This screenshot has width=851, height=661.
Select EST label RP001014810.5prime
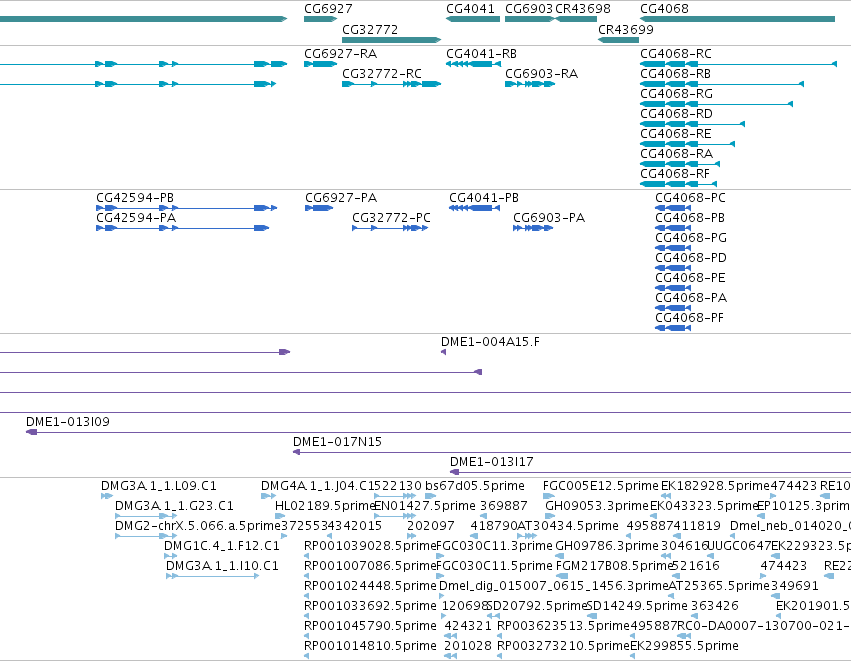pos(370,646)
